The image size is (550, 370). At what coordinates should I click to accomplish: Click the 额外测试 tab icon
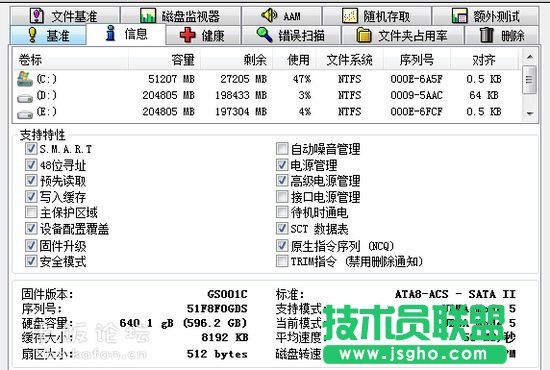tap(460, 16)
